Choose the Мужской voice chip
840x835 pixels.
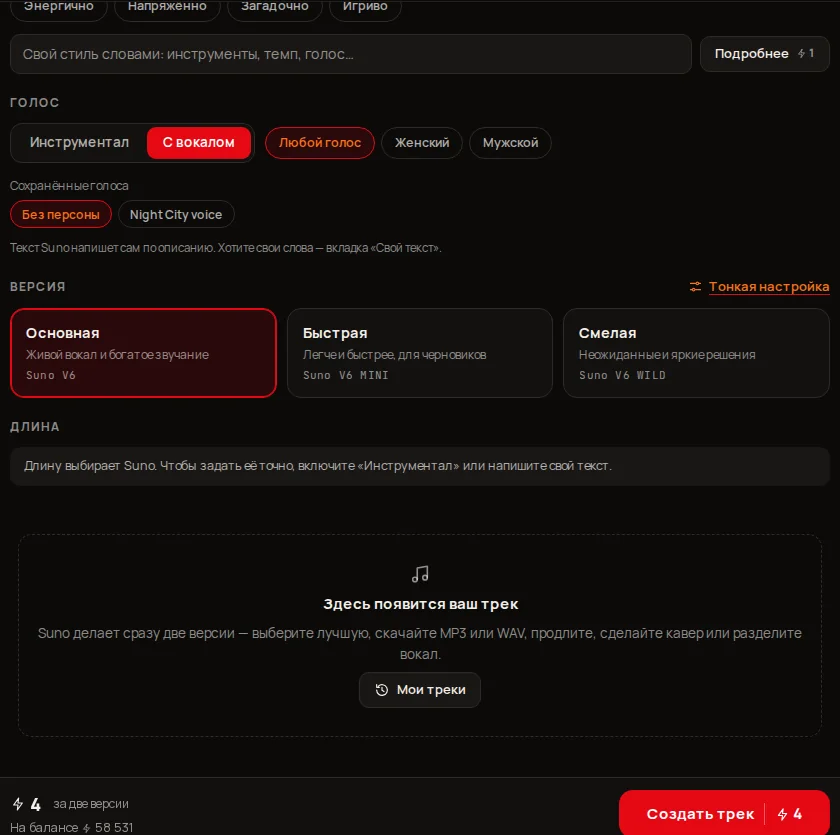tap(510, 143)
